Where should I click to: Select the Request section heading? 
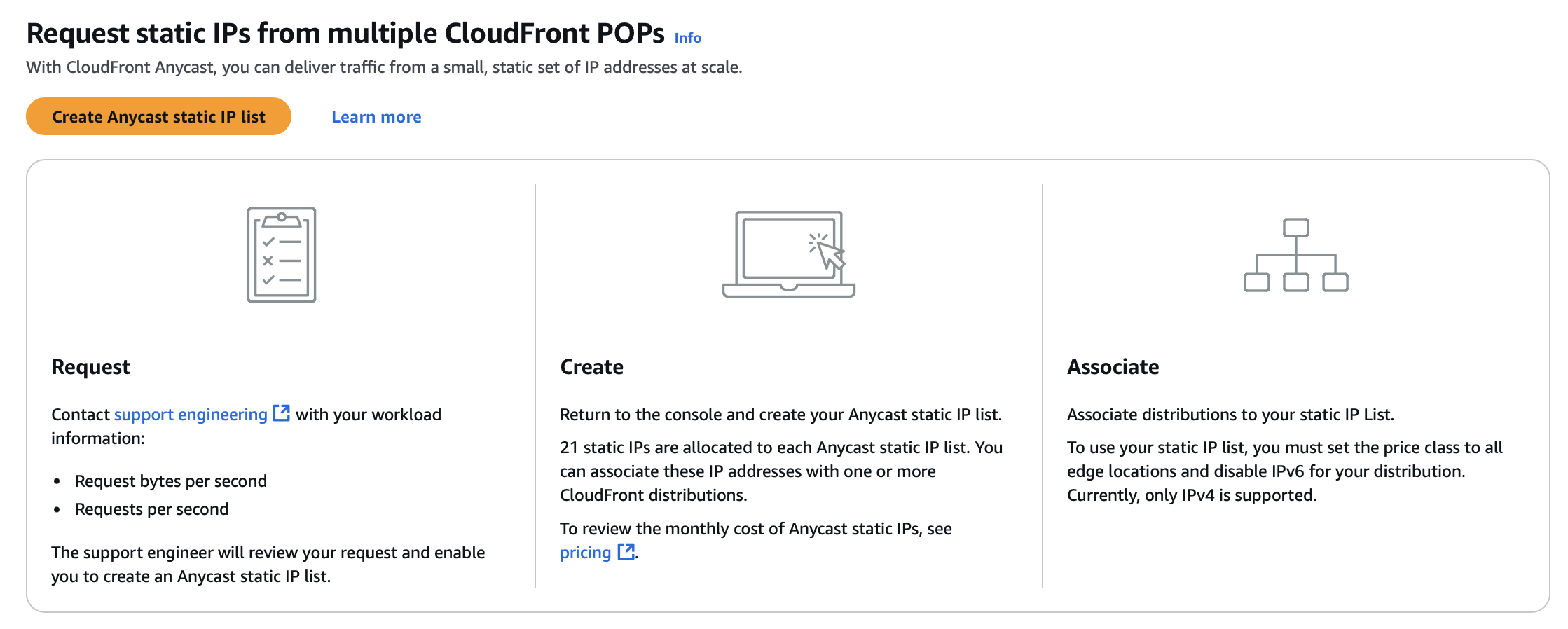(91, 366)
